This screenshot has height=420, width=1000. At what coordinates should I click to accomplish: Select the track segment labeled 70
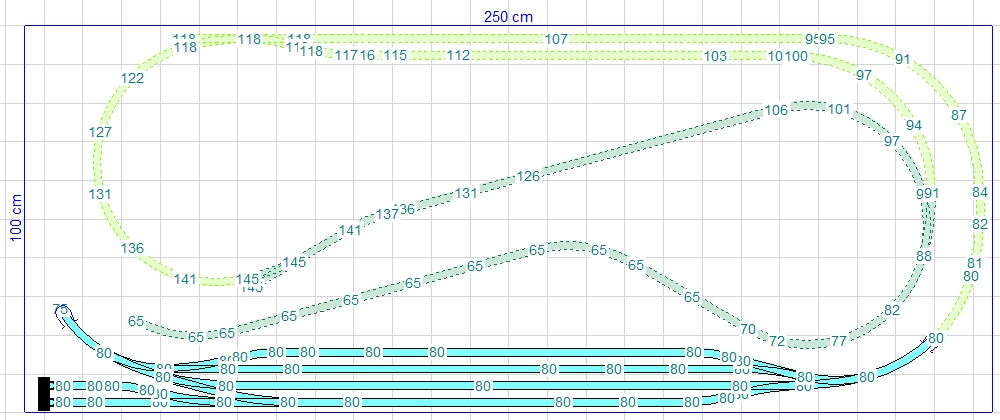point(747,328)
